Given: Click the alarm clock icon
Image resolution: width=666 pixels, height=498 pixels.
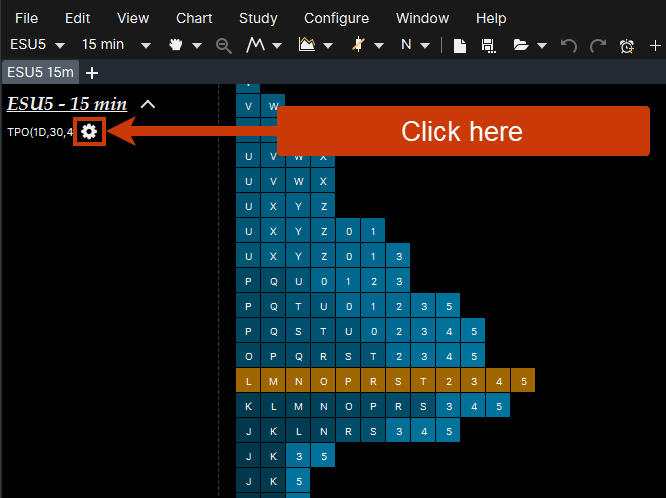Looking at the screenshot, I should (x=627, y=46).
